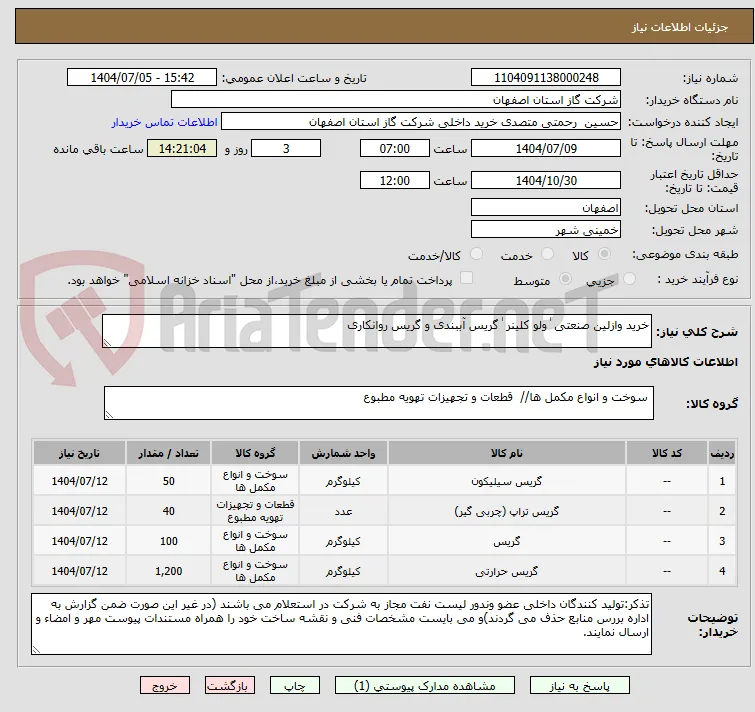This screenshot has height=712, width=755.
Task: Click the تعداد / مقدار column header
Action: (x=169, y=453)
